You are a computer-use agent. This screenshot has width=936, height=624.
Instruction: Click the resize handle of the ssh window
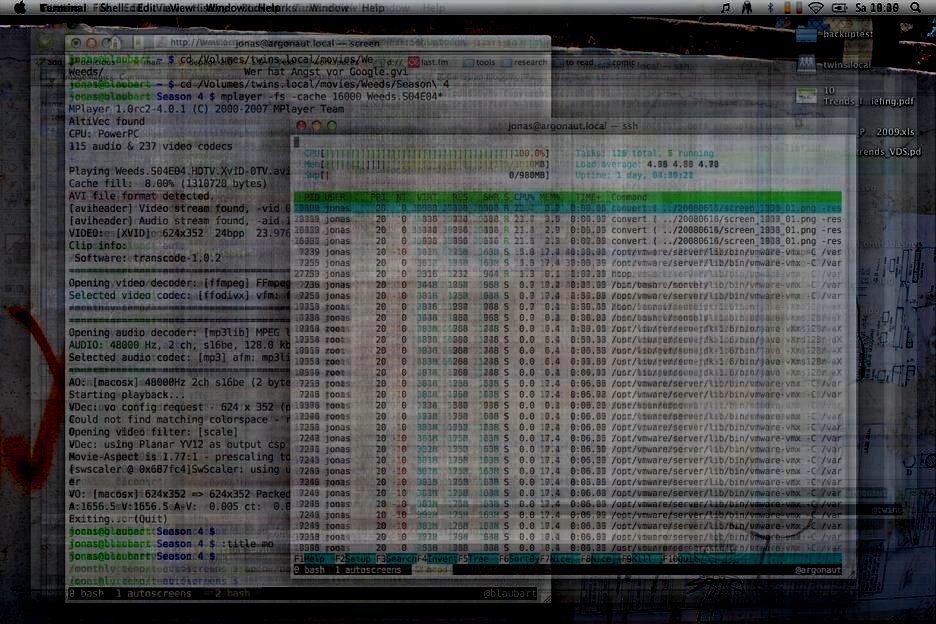(850, 572)
